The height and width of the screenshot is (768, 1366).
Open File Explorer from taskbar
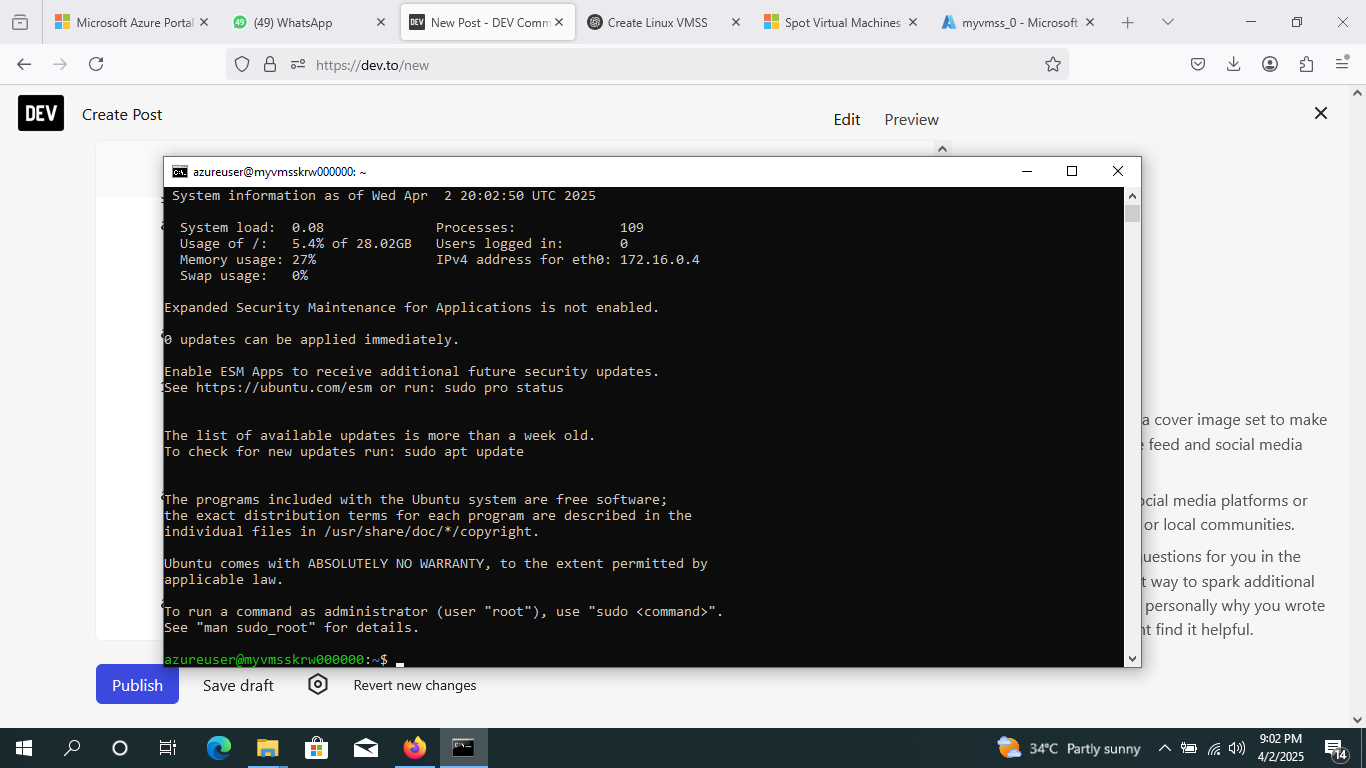(267, 747)
